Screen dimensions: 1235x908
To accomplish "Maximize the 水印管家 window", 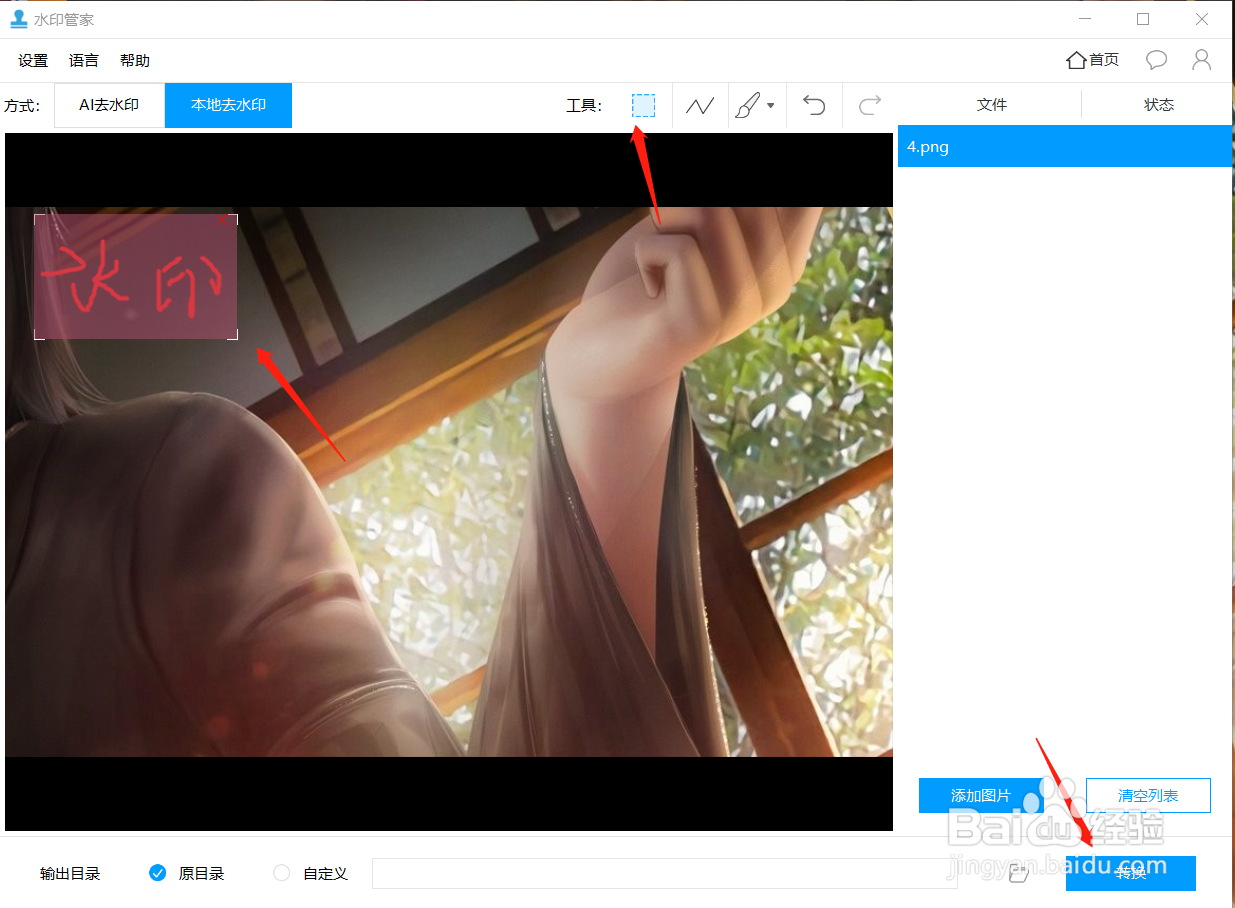I will coord(1143,19).
